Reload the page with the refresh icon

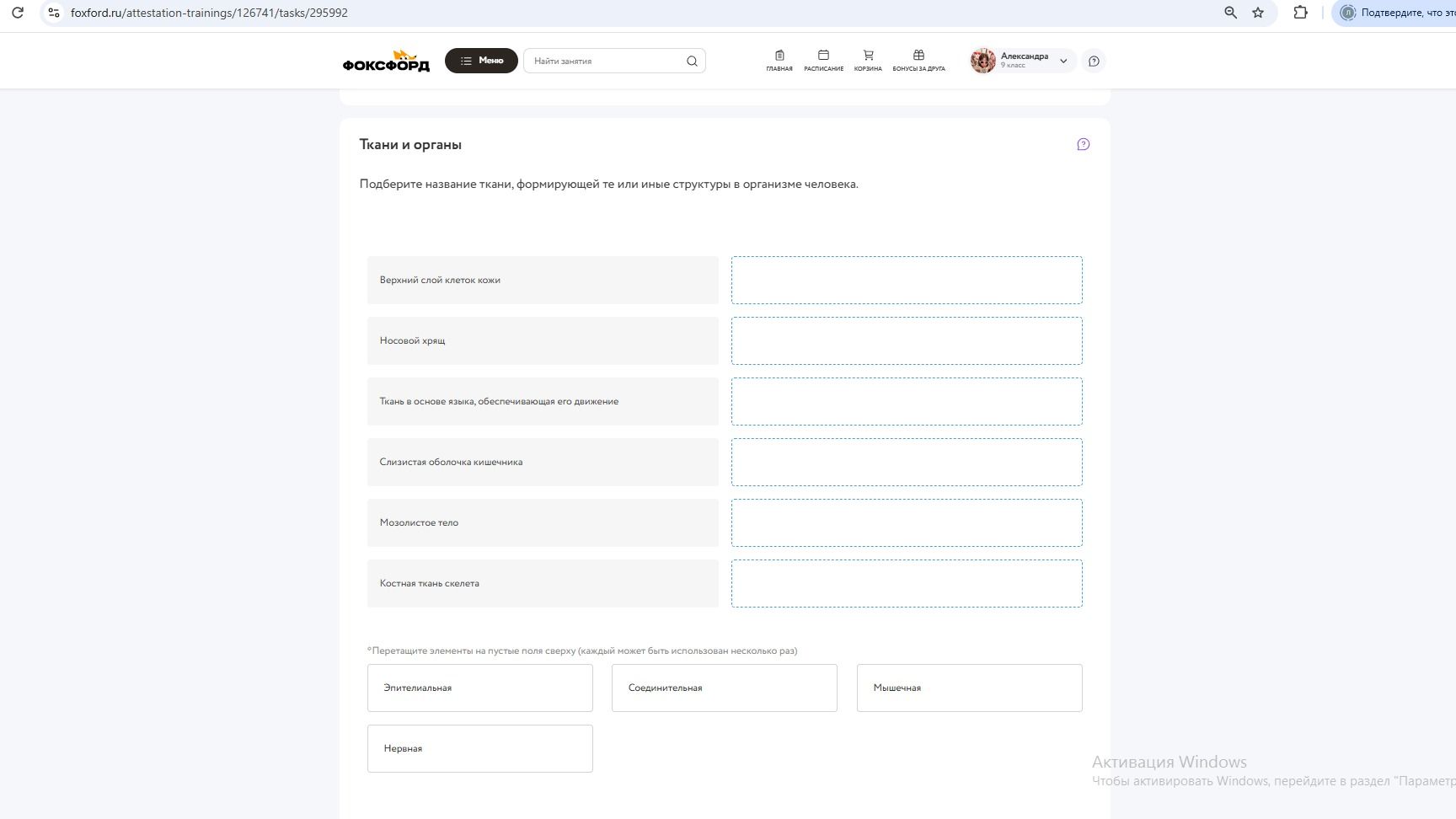tap(18, 13)
